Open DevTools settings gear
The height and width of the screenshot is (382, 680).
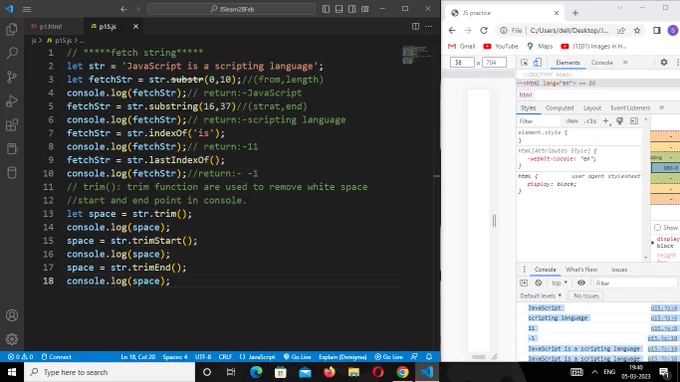pos(664,62)
